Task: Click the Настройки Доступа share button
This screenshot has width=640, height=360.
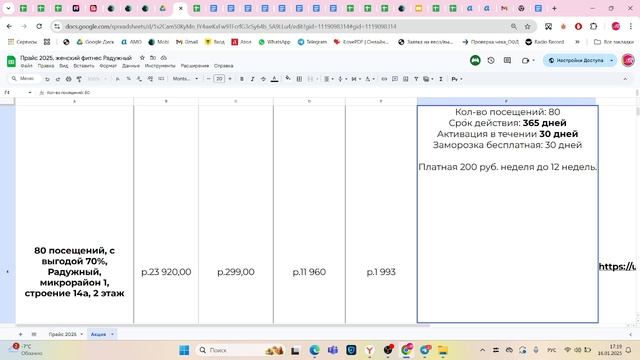Action: [x=576, y=60]
